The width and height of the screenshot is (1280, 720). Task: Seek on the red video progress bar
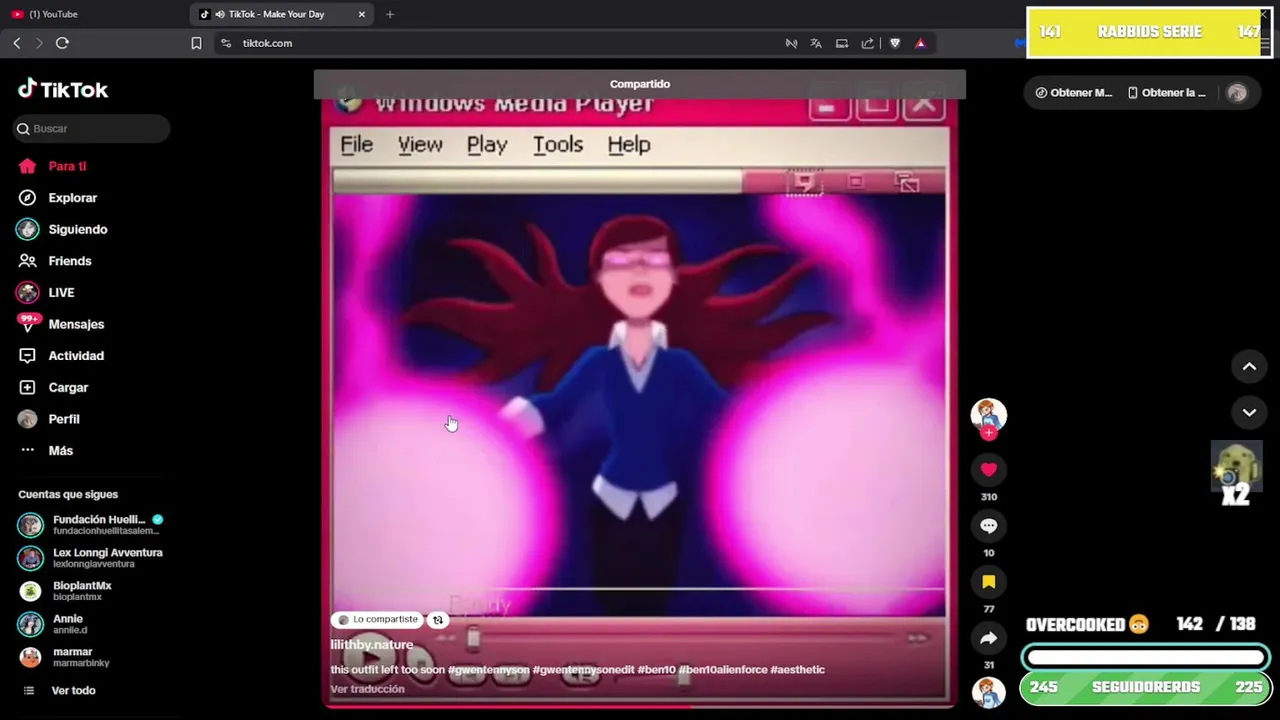(x=638, y=706)
